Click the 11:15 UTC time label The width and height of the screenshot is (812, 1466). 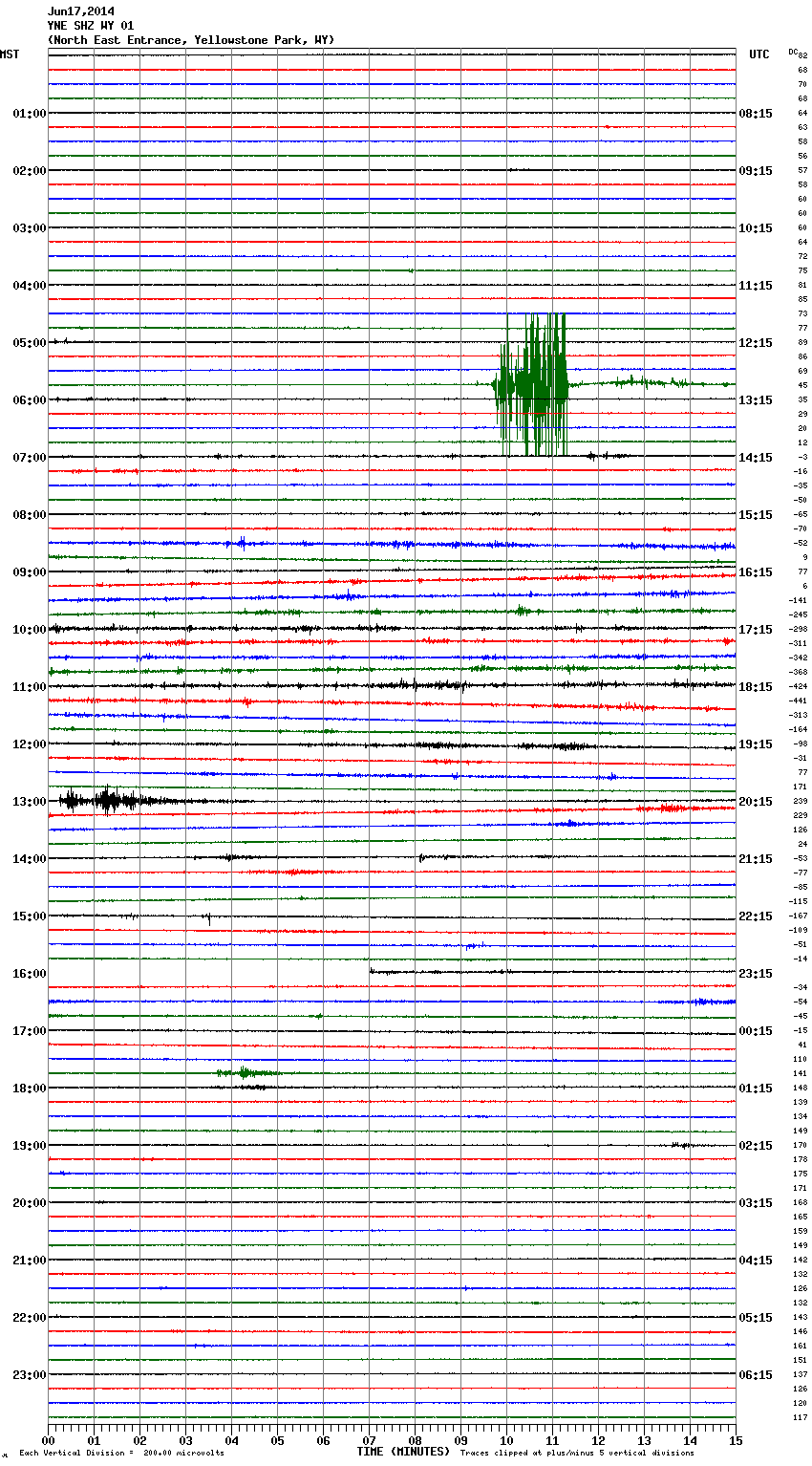[756, 286]
